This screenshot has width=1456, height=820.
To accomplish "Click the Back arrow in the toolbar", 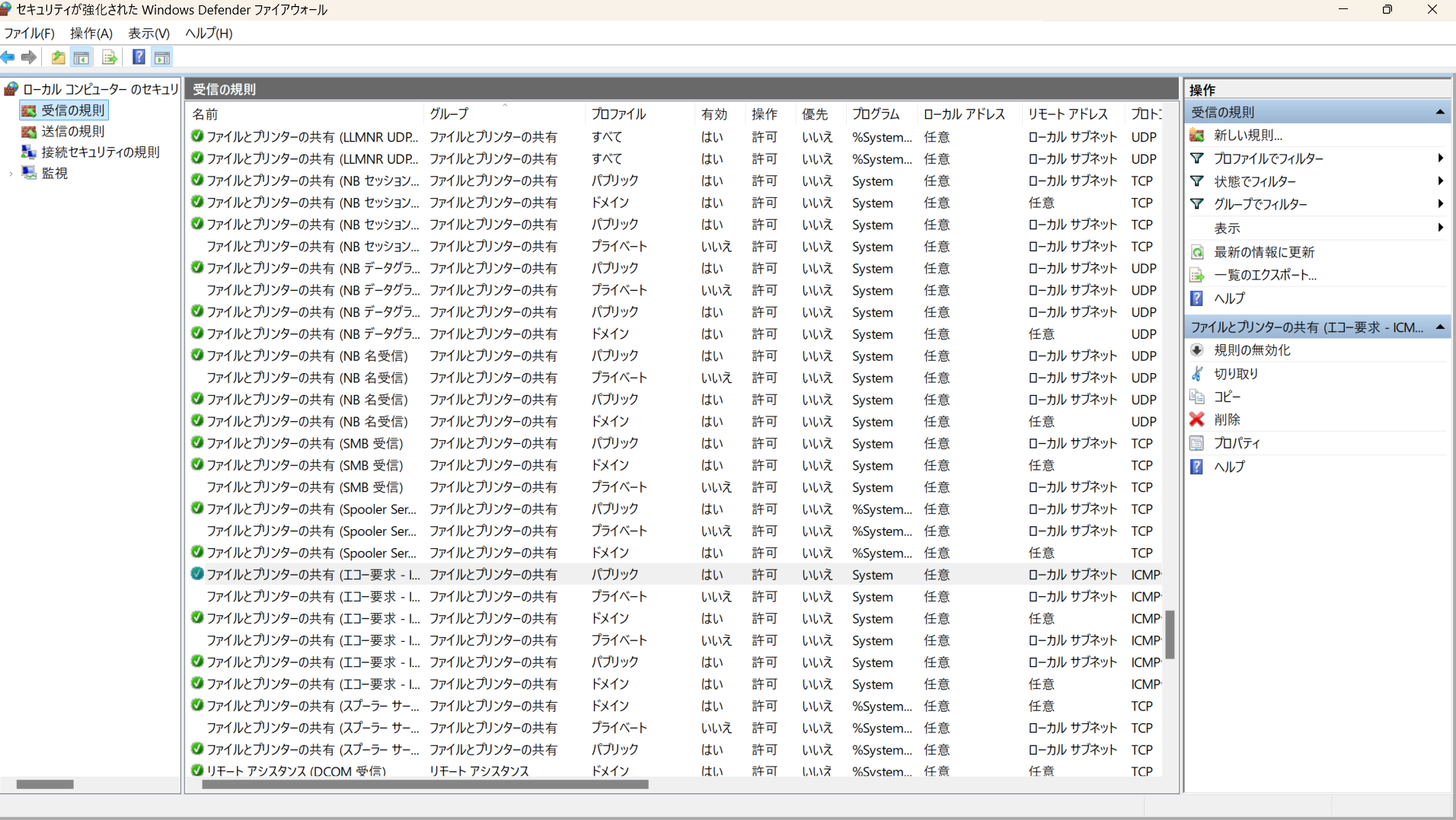I will 8,57.
